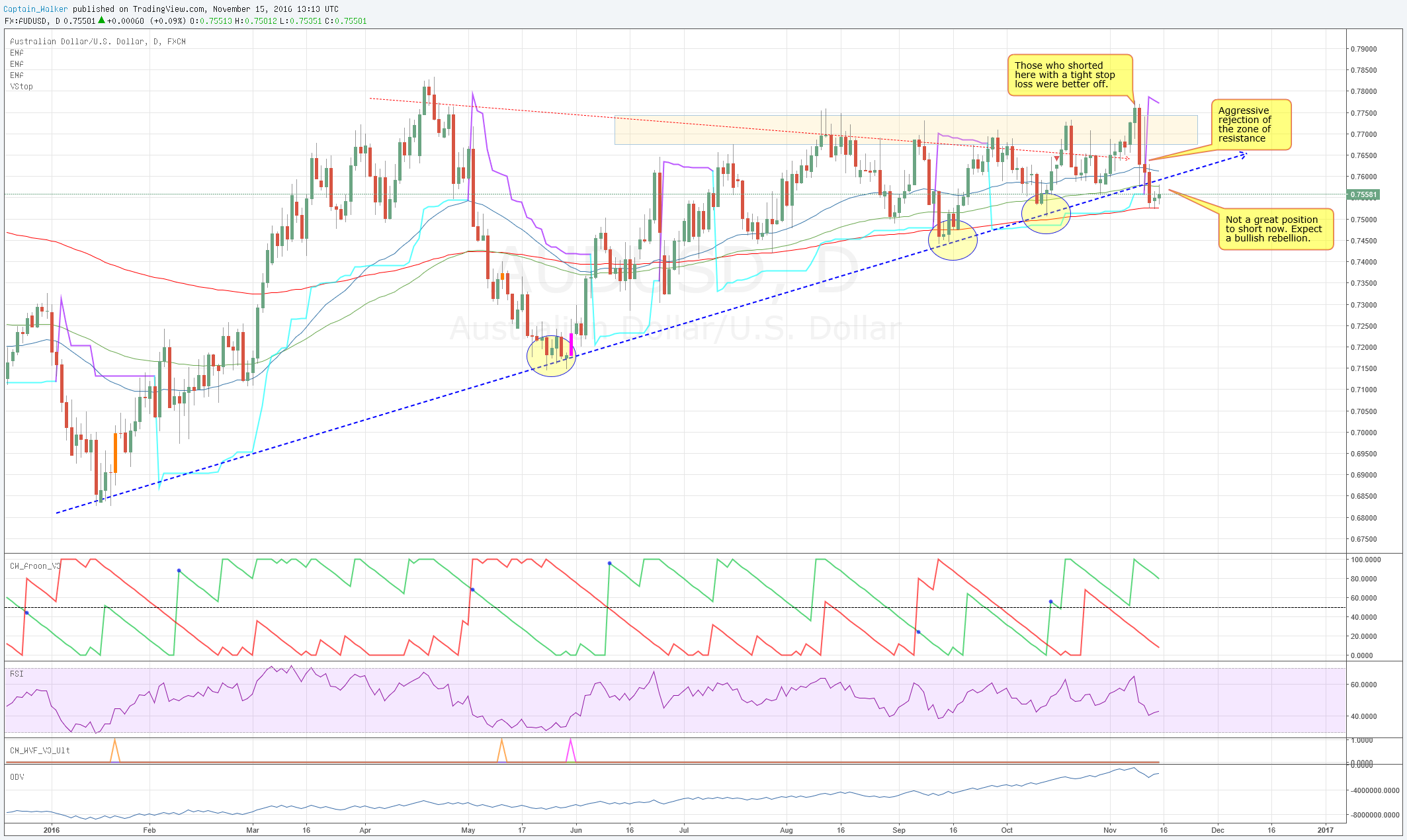
Task: Click the Captain_Walker author link
Action: coord(36,9)
